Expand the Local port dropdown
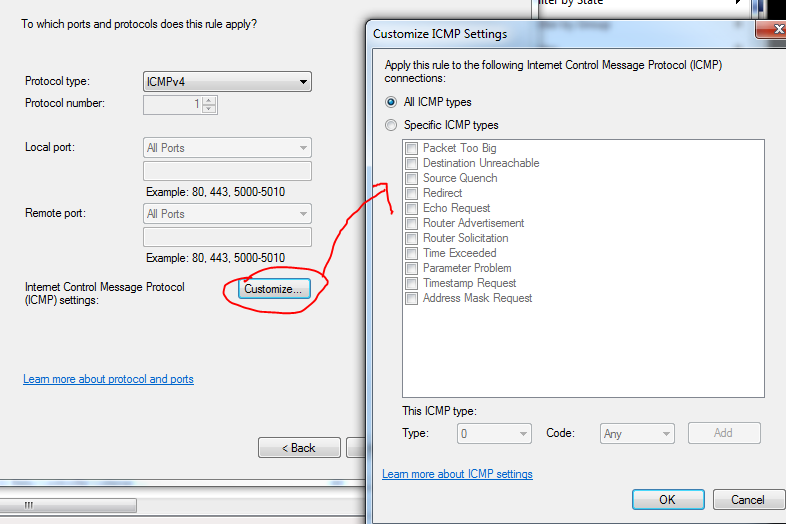The height and width of the screenshot is (524, 786). point(227,148)
